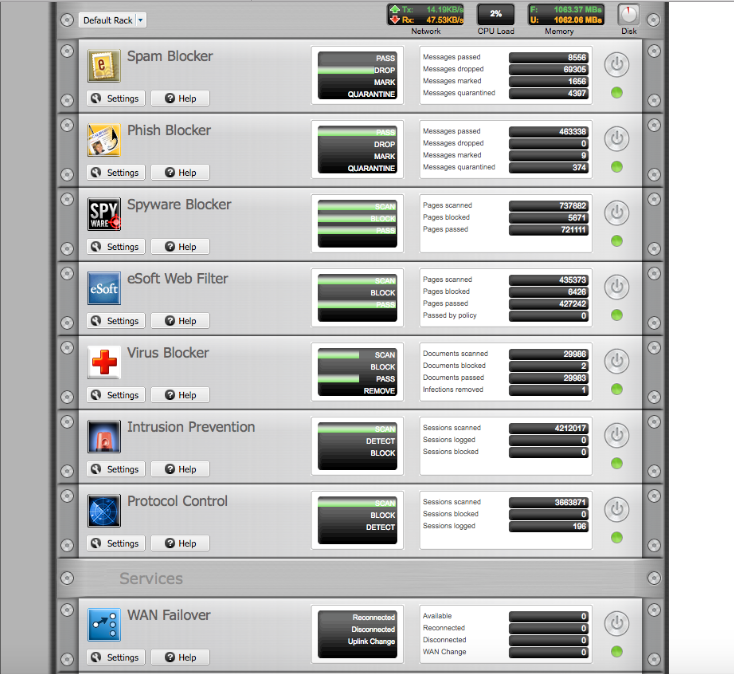Open Protocol Control Help

coord(180,543)
